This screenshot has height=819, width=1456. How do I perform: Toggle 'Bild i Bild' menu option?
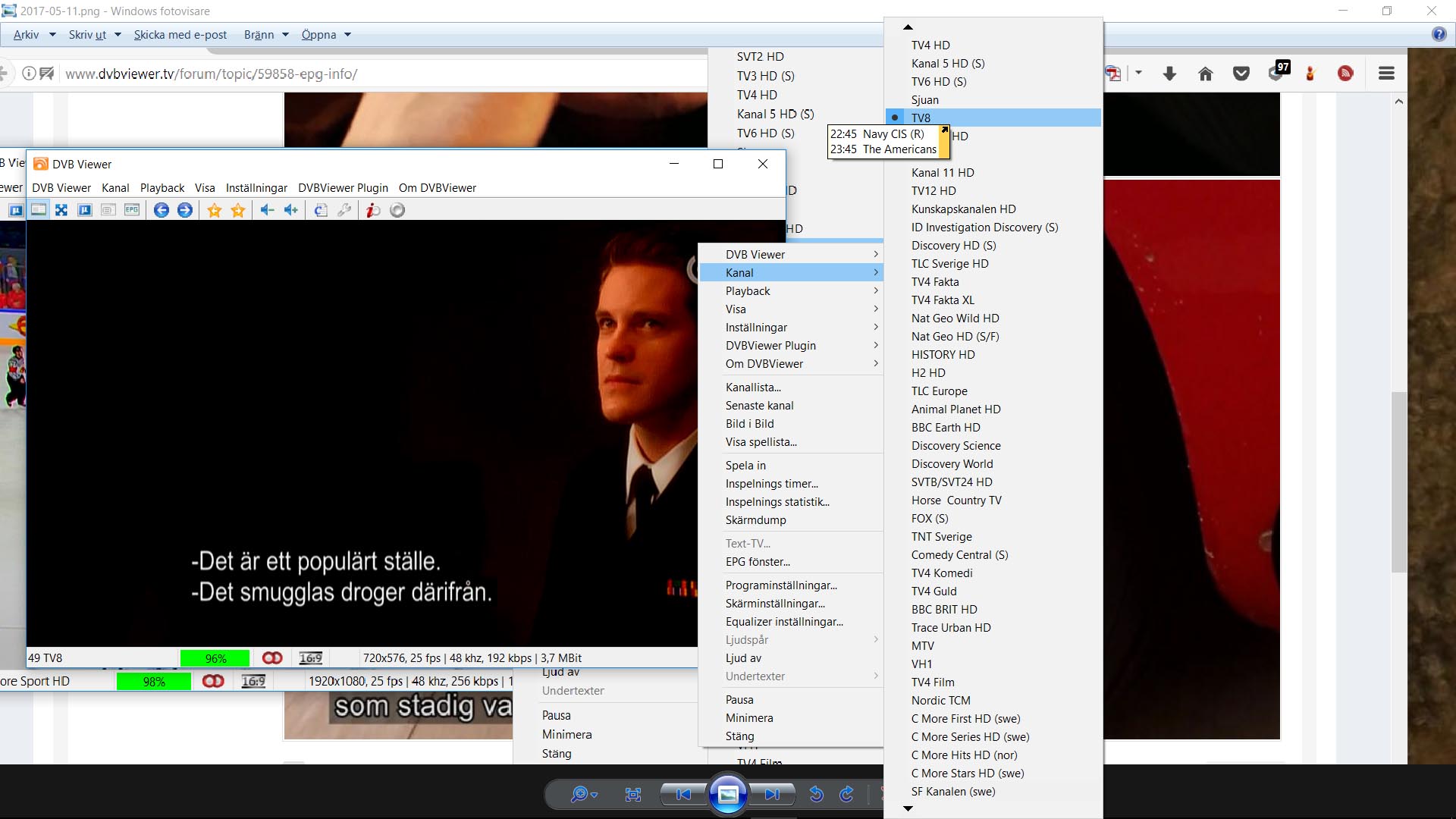[749, 424]
